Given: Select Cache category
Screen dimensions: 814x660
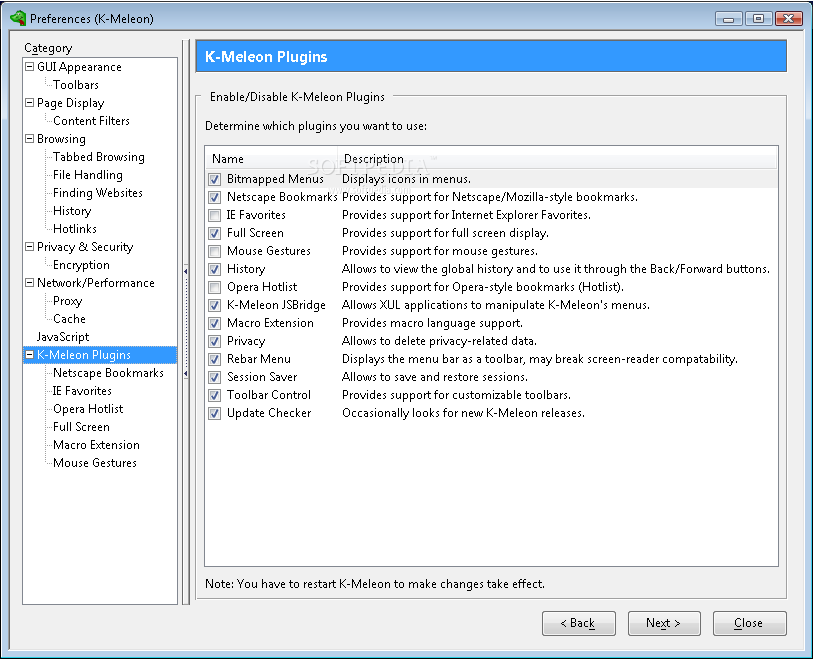Looking at the screenshot, I should pyautogui.click(x=69, y=319).
